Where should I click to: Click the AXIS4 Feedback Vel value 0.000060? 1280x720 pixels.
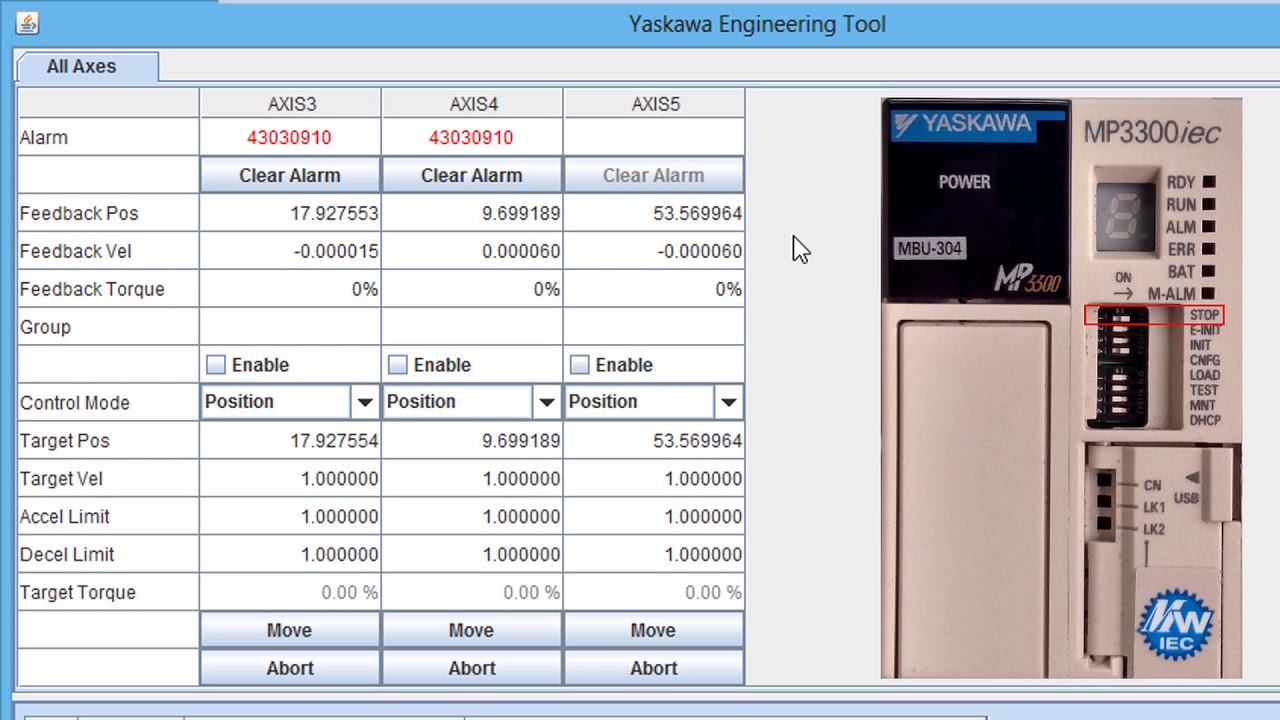click(x=521, y=251)
